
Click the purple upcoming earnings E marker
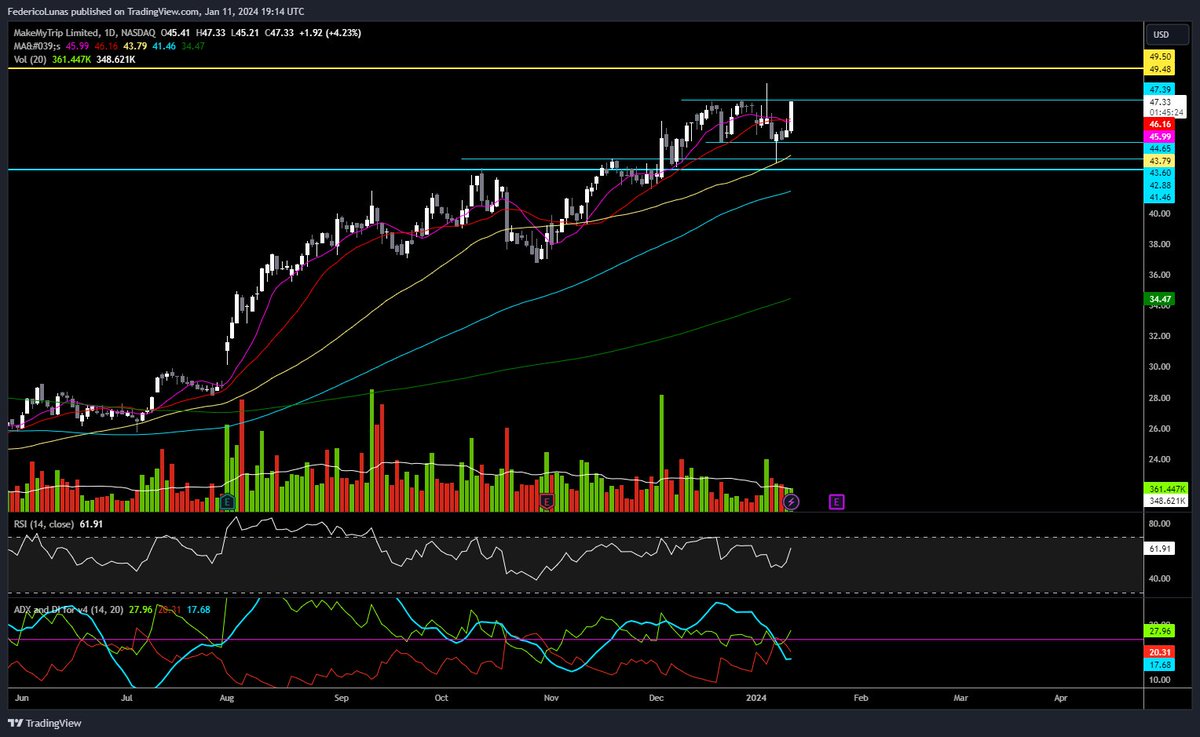(x=836, y=501)
